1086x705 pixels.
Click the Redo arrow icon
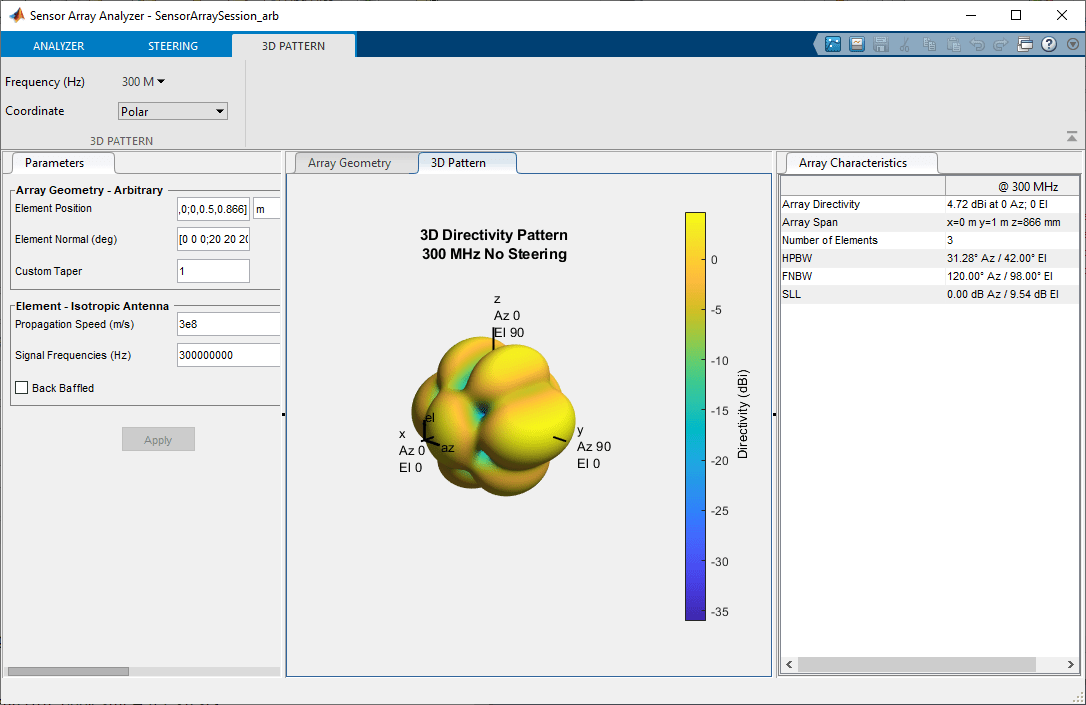[1001, 45]
